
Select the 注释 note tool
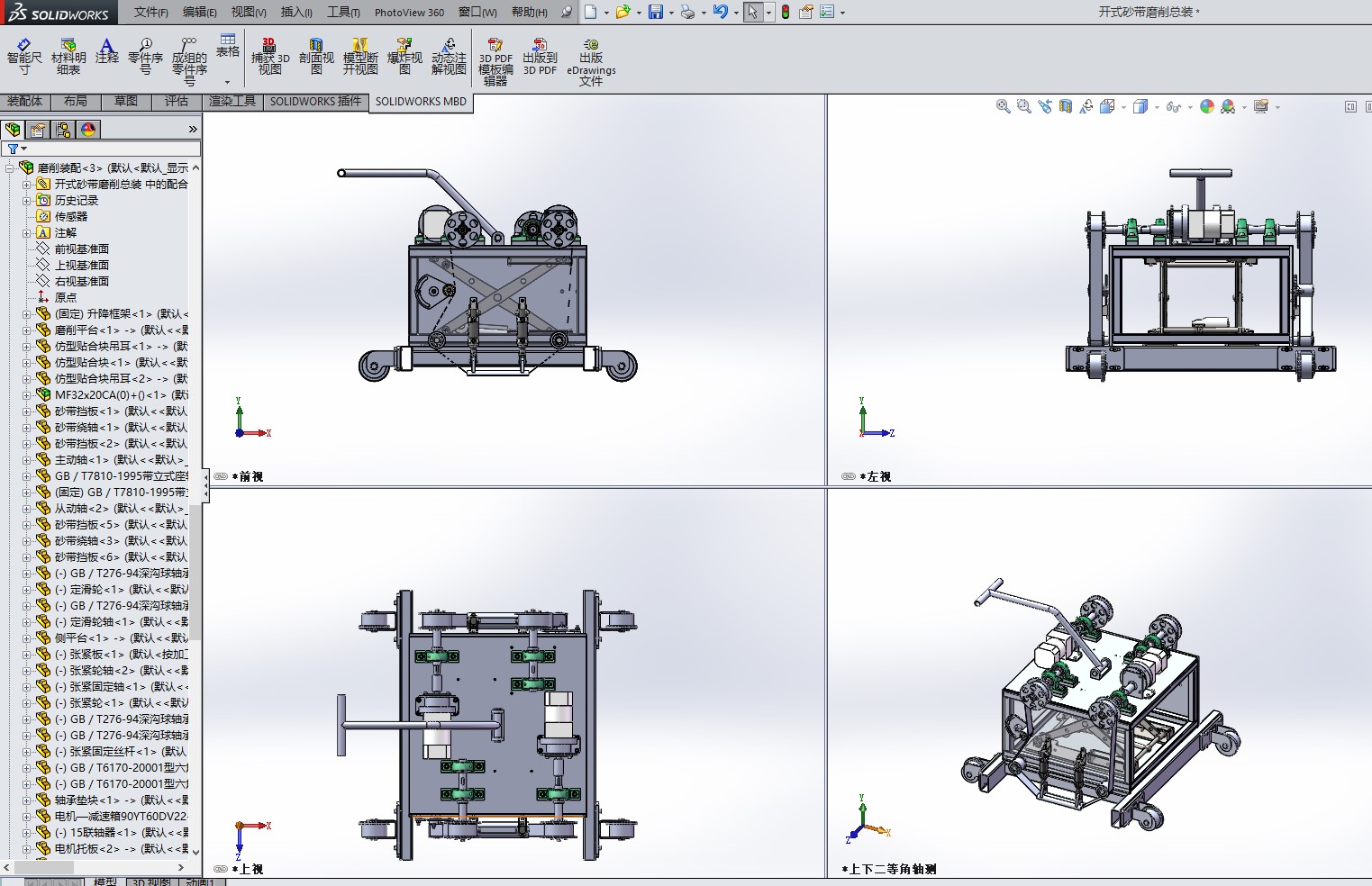coord(107,51)
